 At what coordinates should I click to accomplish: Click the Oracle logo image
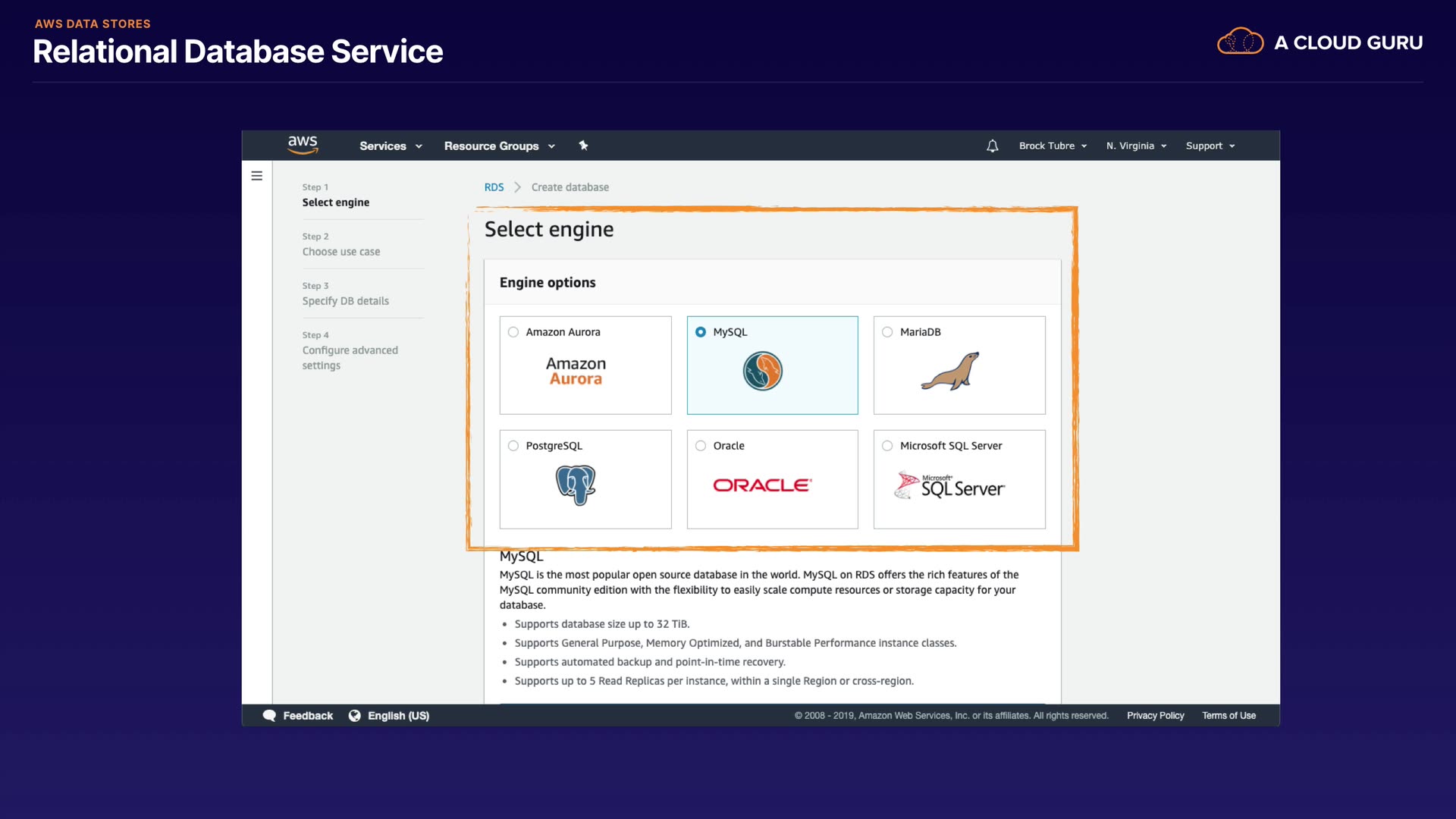click(762, 485)
